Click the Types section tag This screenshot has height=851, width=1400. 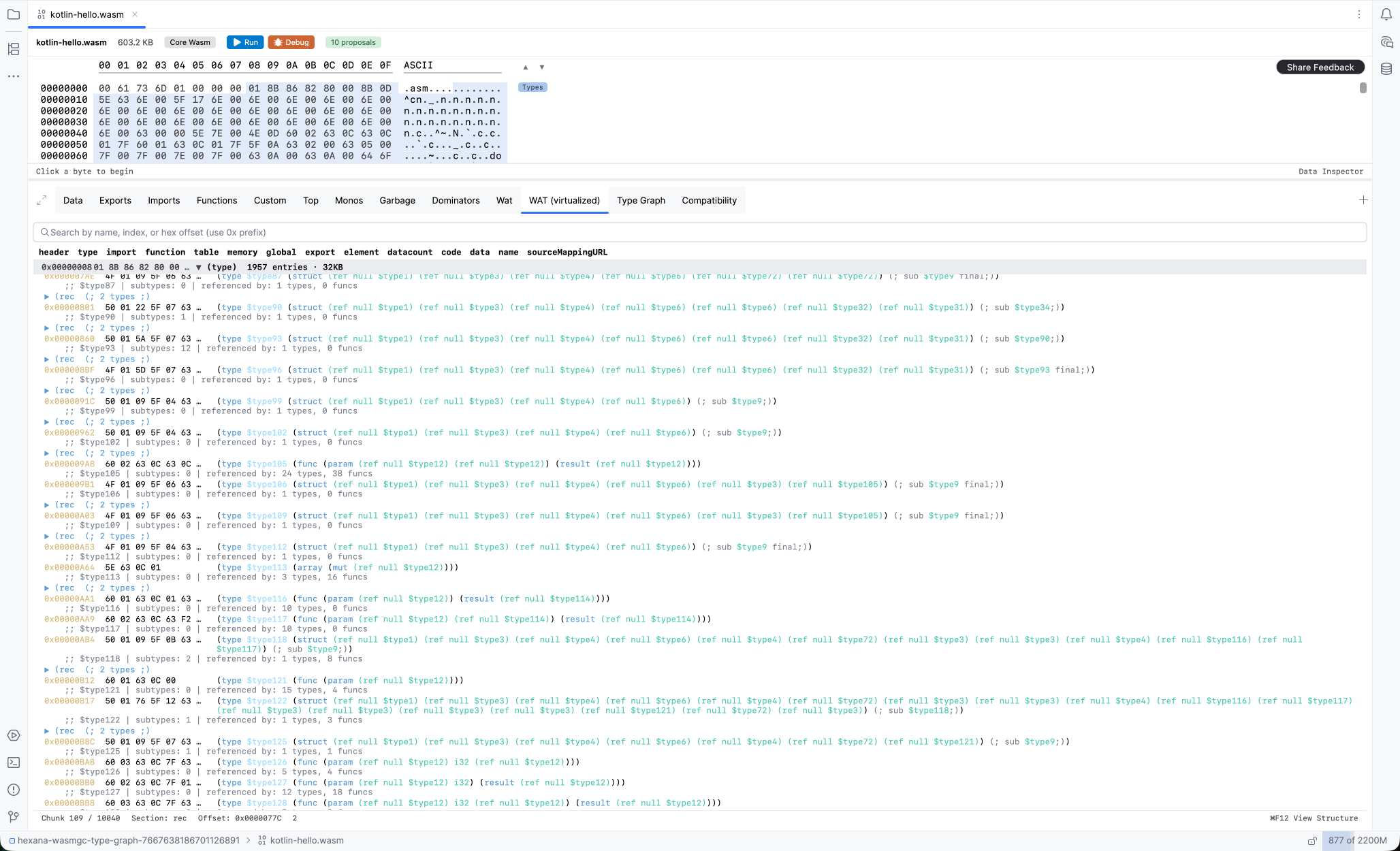click(532, 87)
